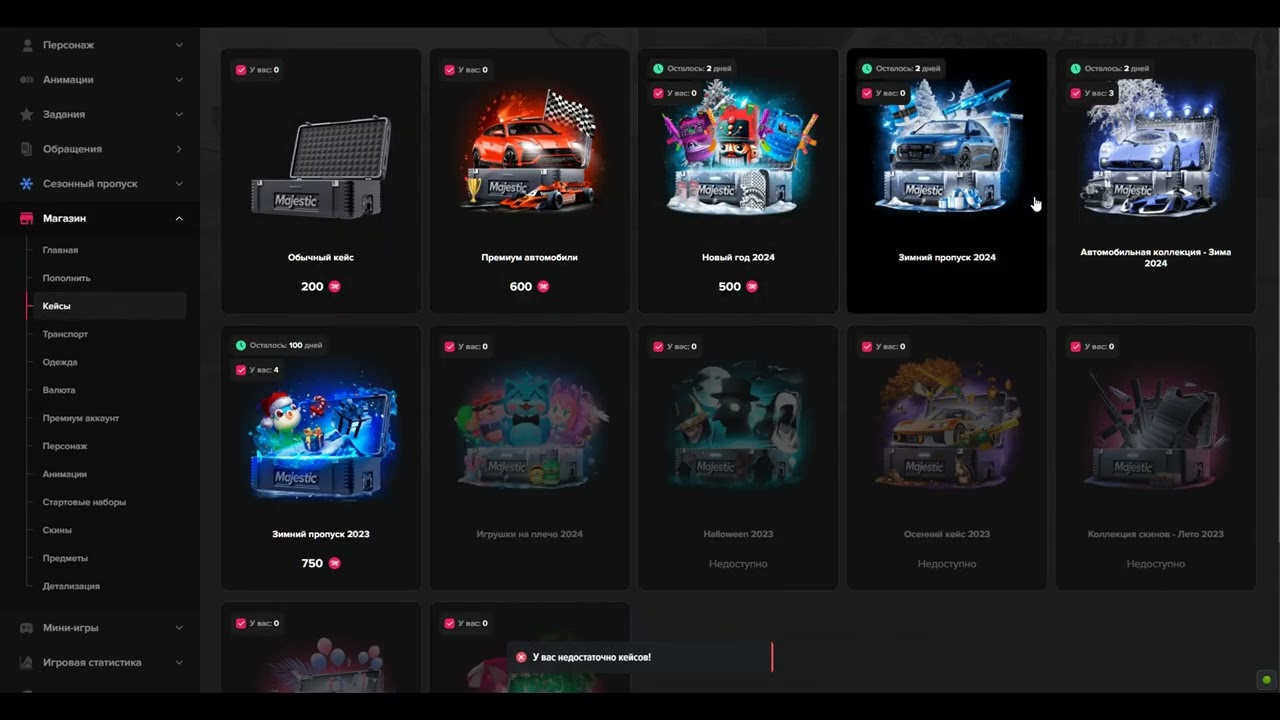Expand the Задания section chevron
Viewport: 1280px width, 720px height.
pyautogui.click(x=179, y=114)
